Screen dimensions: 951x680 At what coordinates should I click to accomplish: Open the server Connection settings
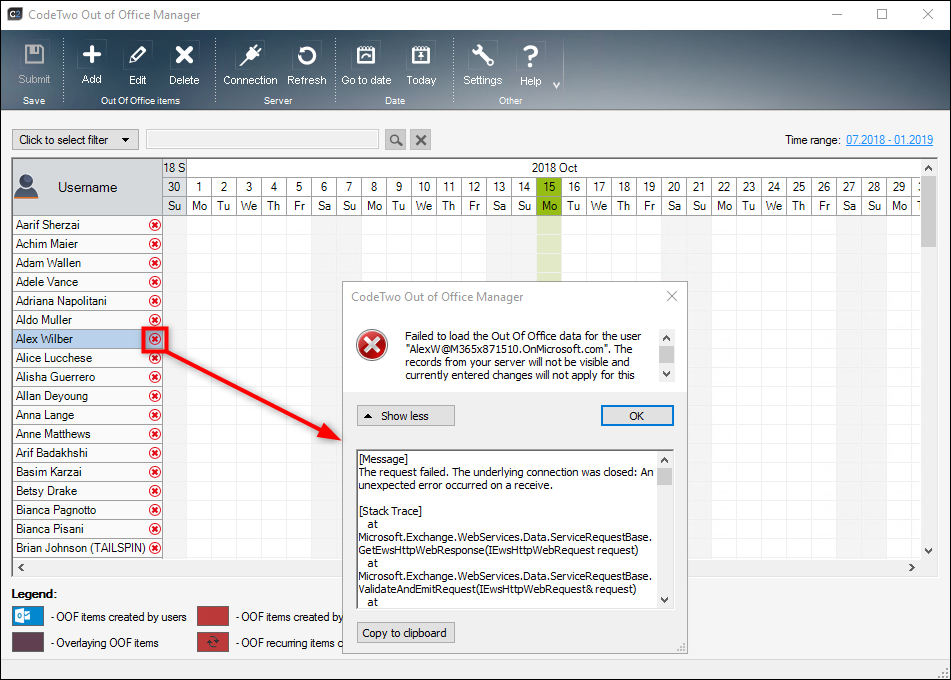point(250,64)
